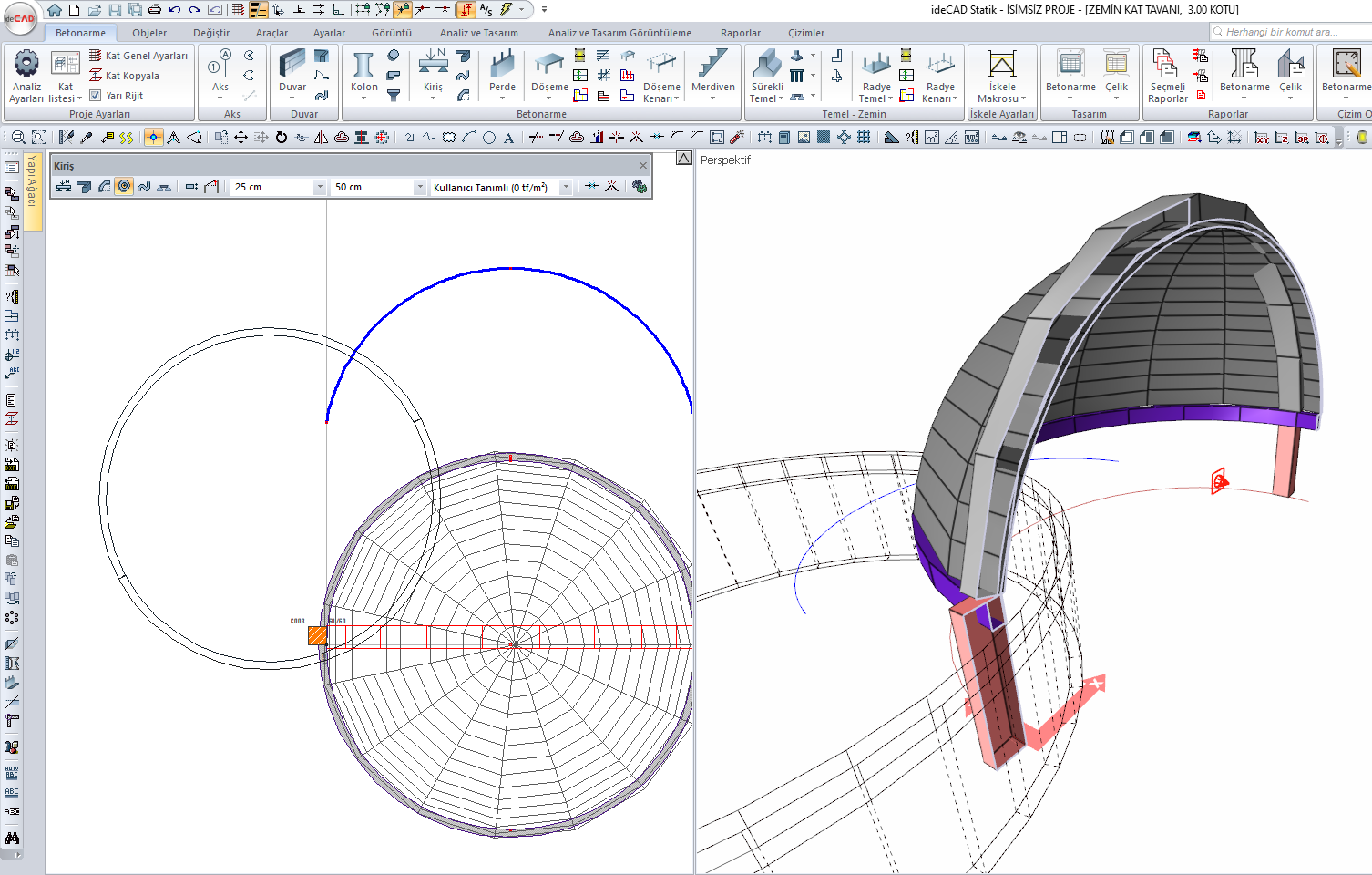
Task: Click the Save icon in quick access
Action: (x=115, y=10)
